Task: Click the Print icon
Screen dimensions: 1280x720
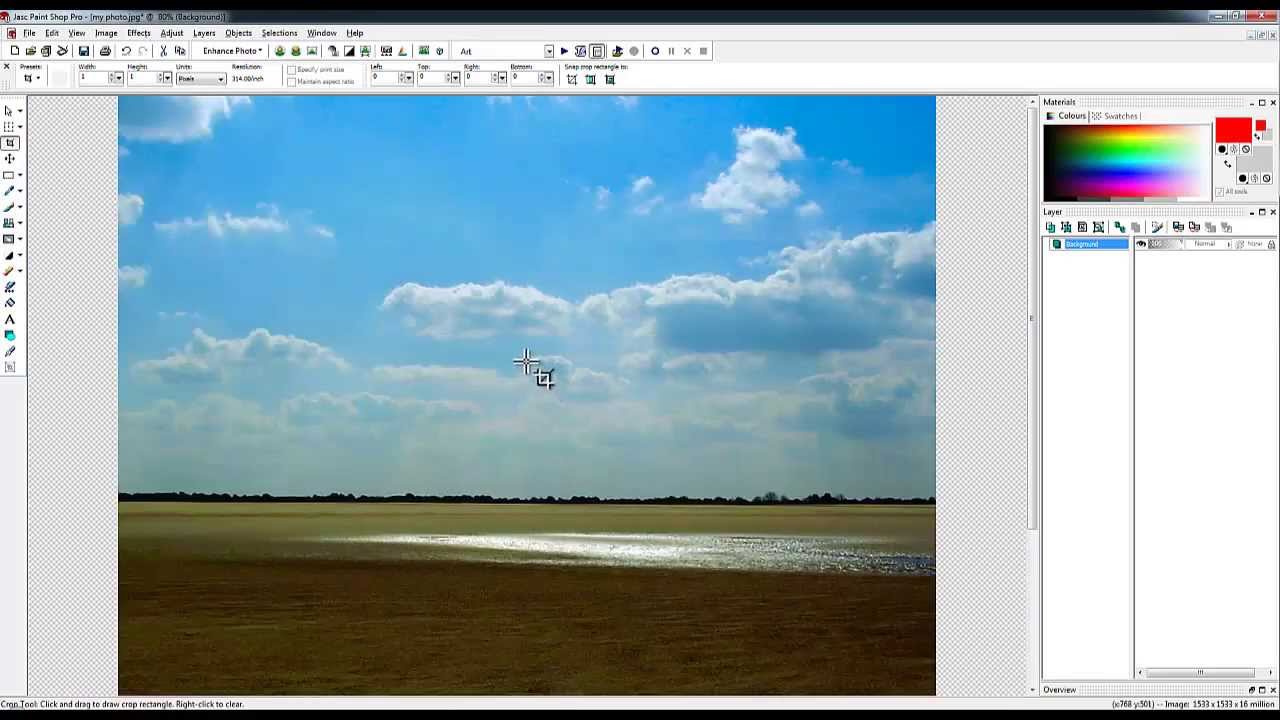Action: [105, 51]
